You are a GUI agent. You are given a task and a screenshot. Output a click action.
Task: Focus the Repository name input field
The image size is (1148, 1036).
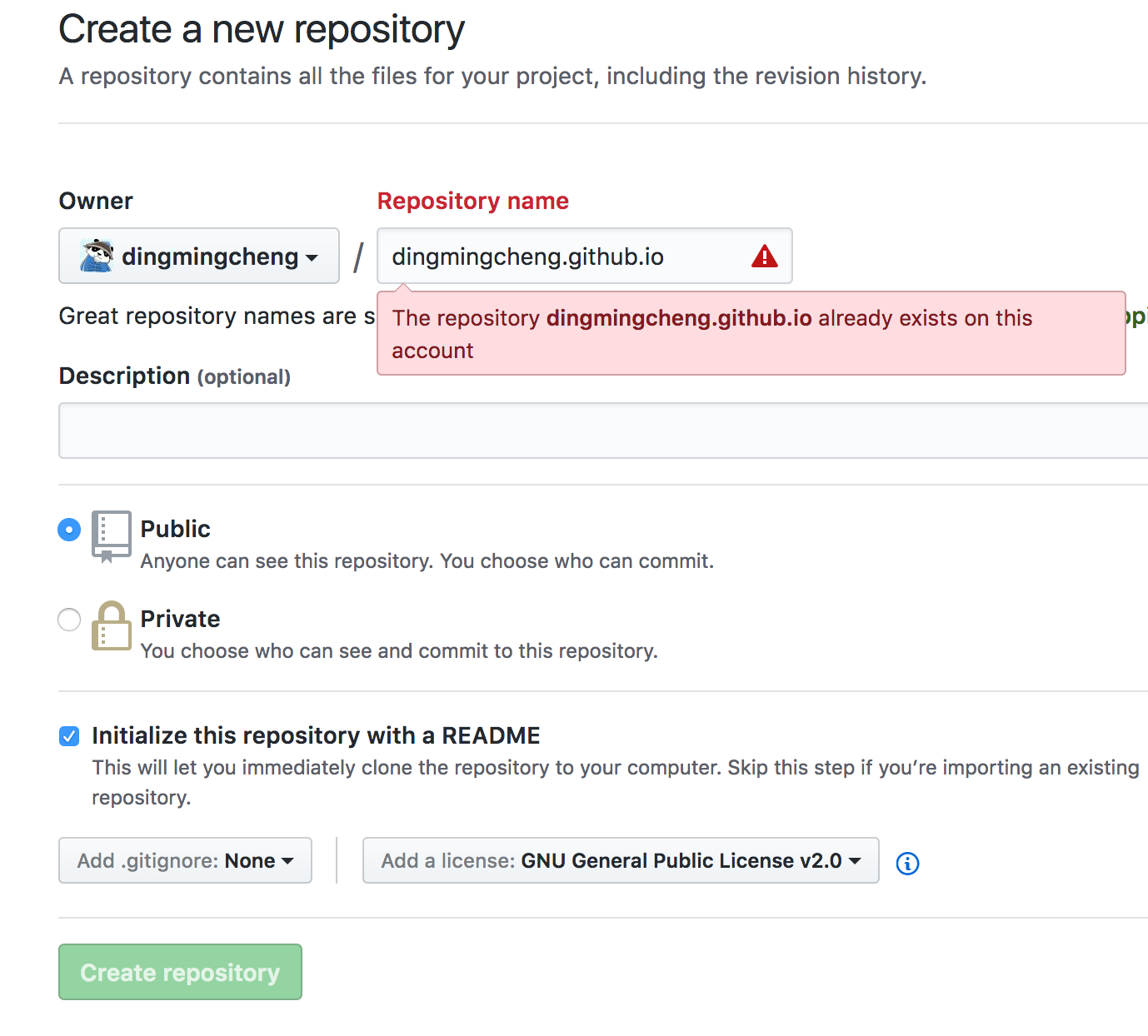tap(584, 256)
